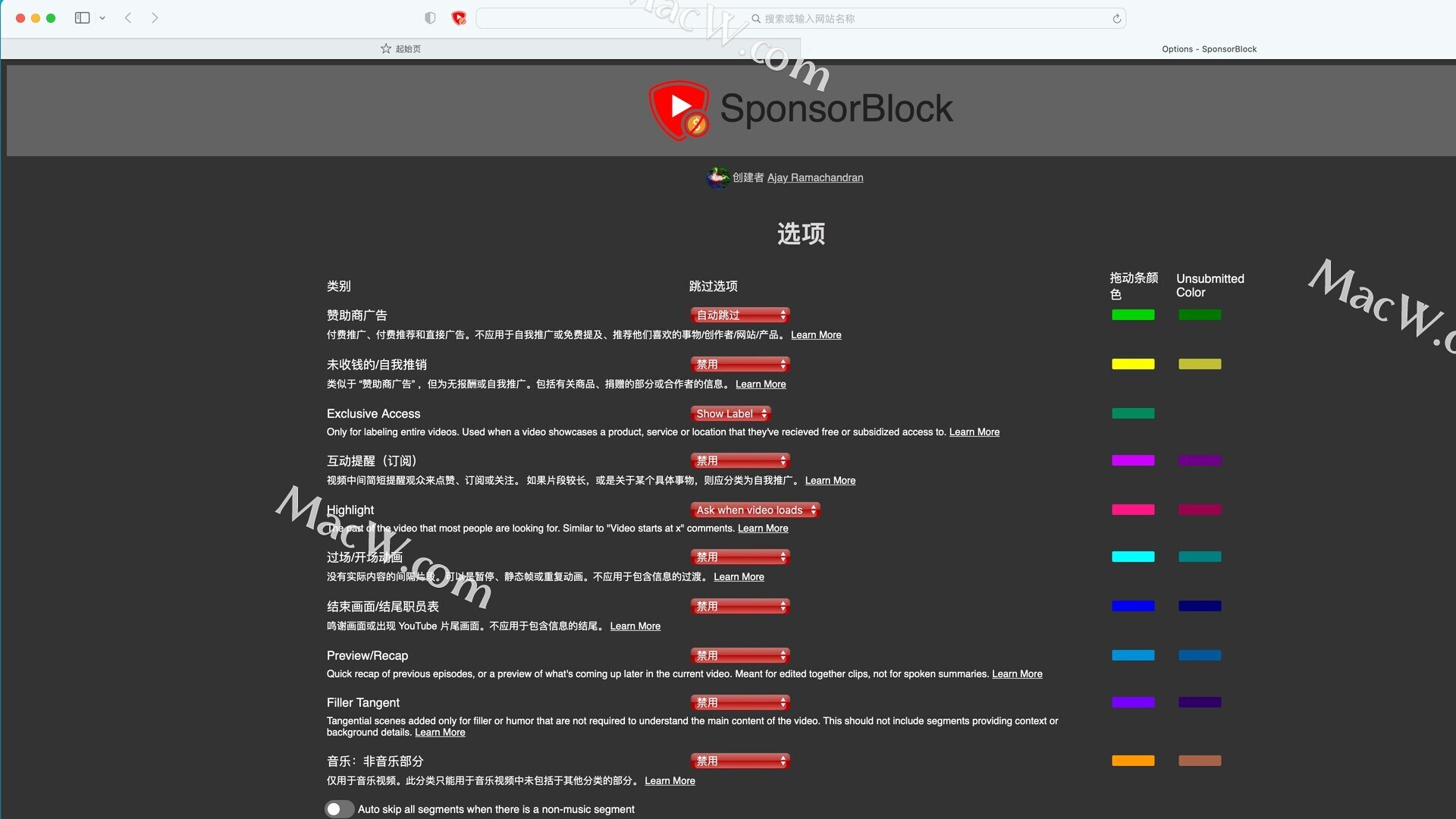Click the Unsubmitted Color column header
This screenshot has width=1456, height=819.
click(x=1210, y=285)
